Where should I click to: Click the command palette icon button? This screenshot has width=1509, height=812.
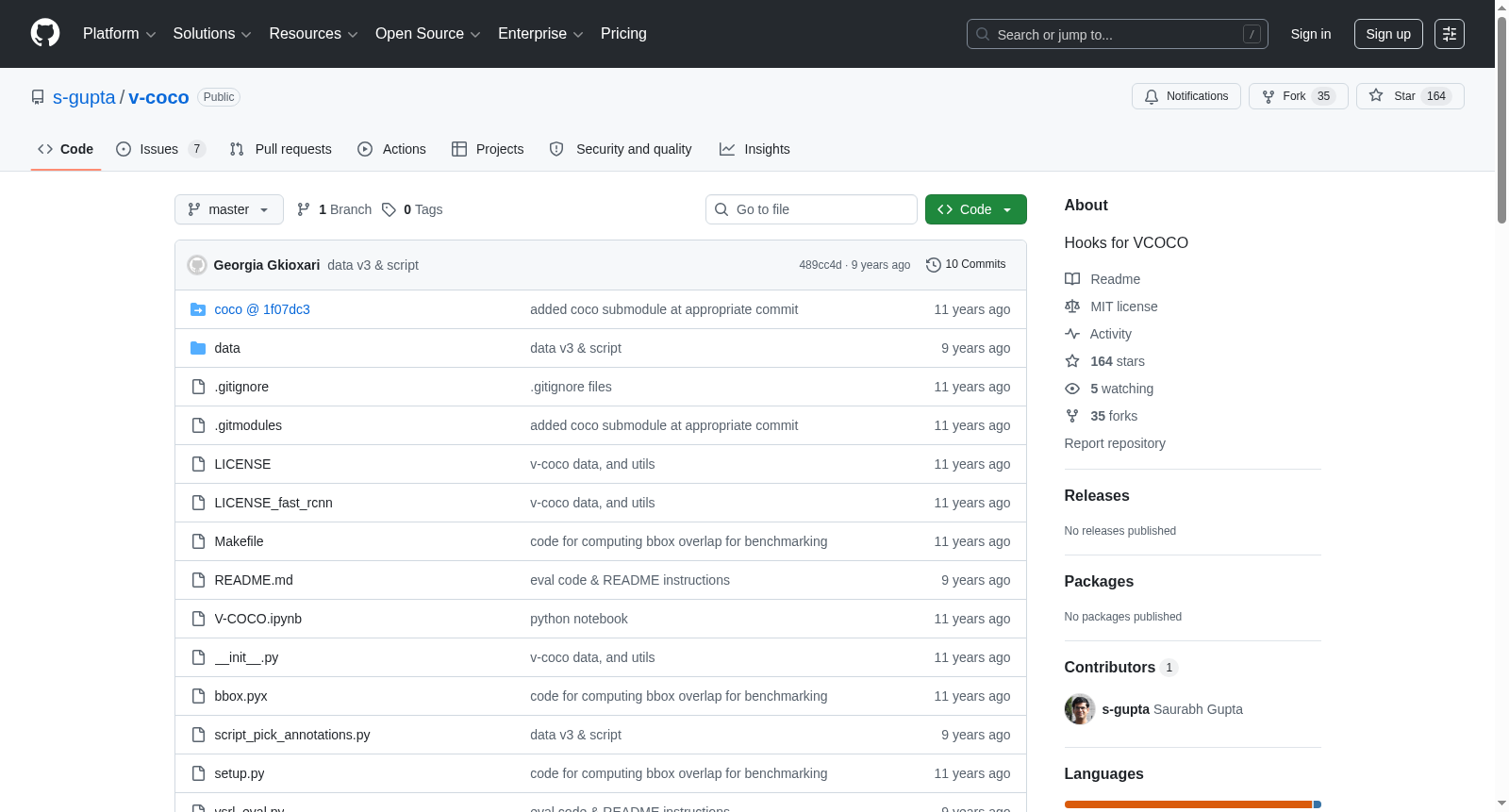pos(1449,34)
